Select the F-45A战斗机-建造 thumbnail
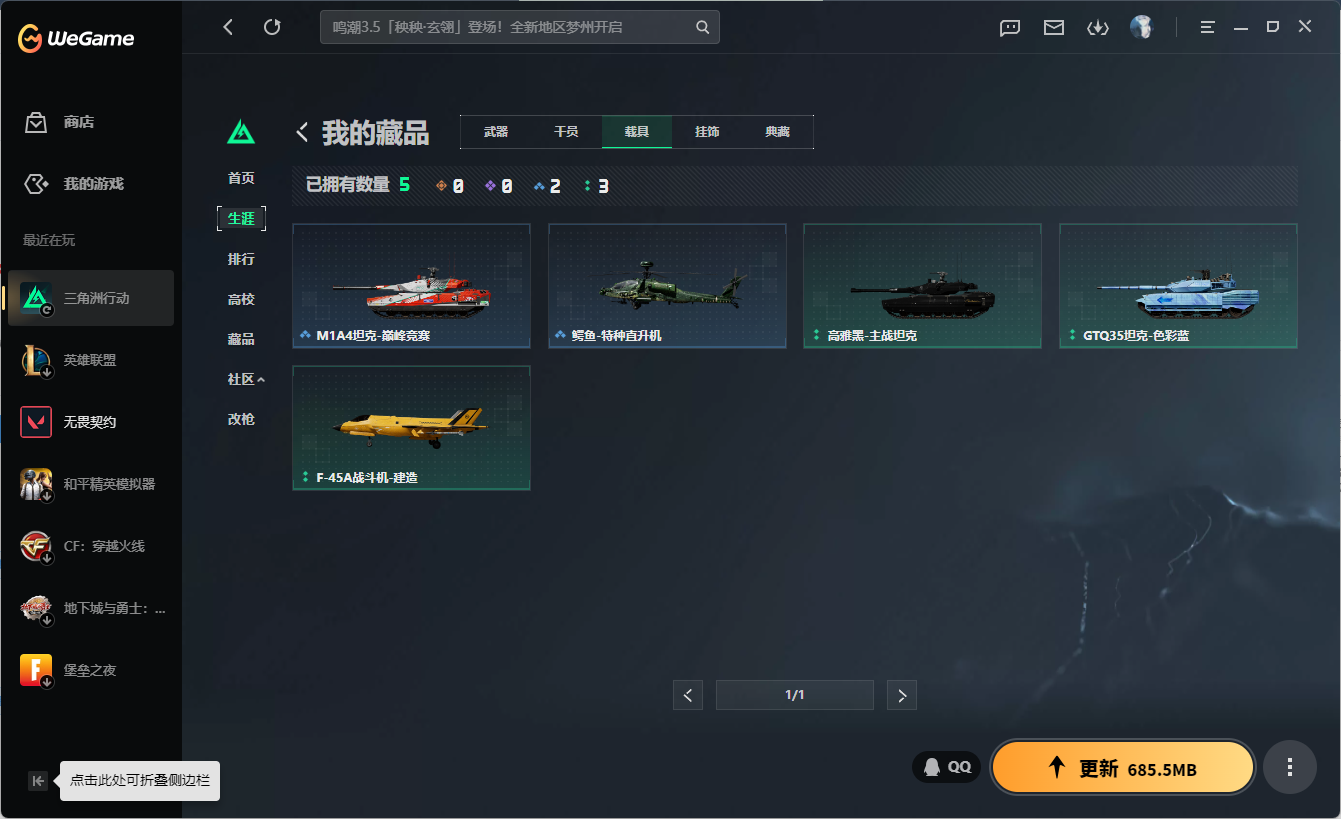The height and width of the screenshot is (819, 1341). coord(411,427)
